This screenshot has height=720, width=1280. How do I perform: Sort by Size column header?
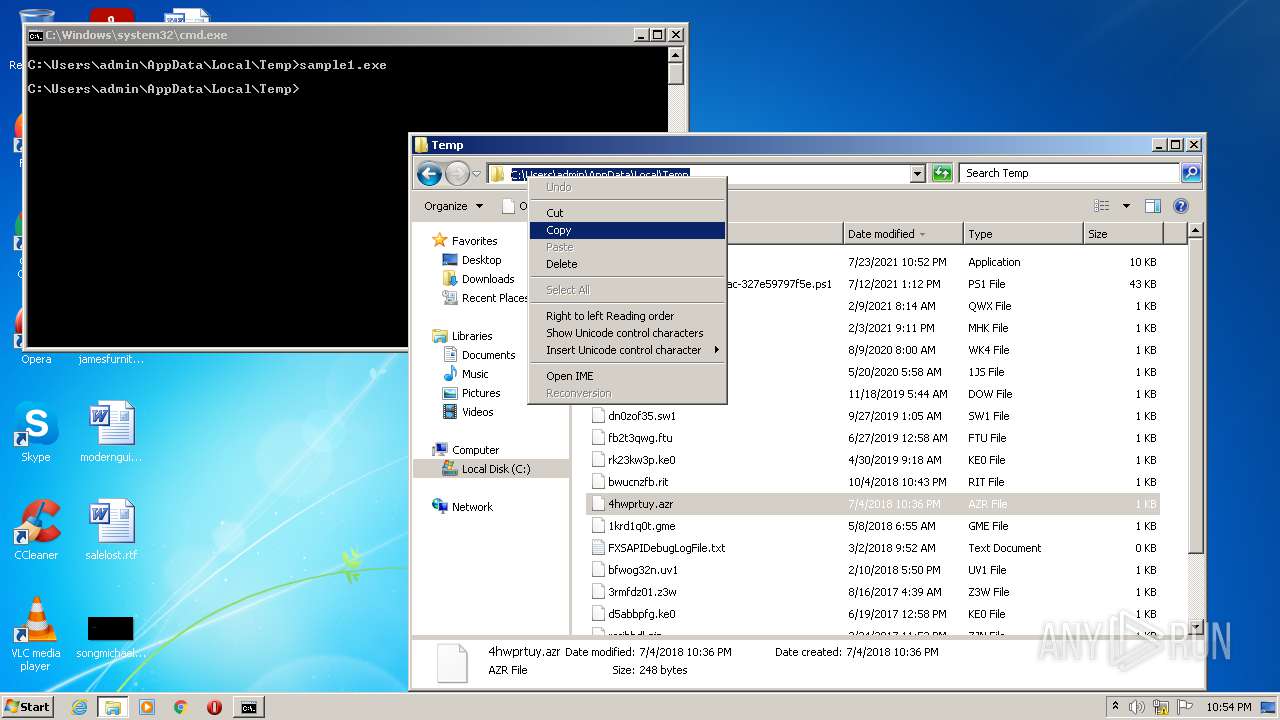click(1123, 234)
